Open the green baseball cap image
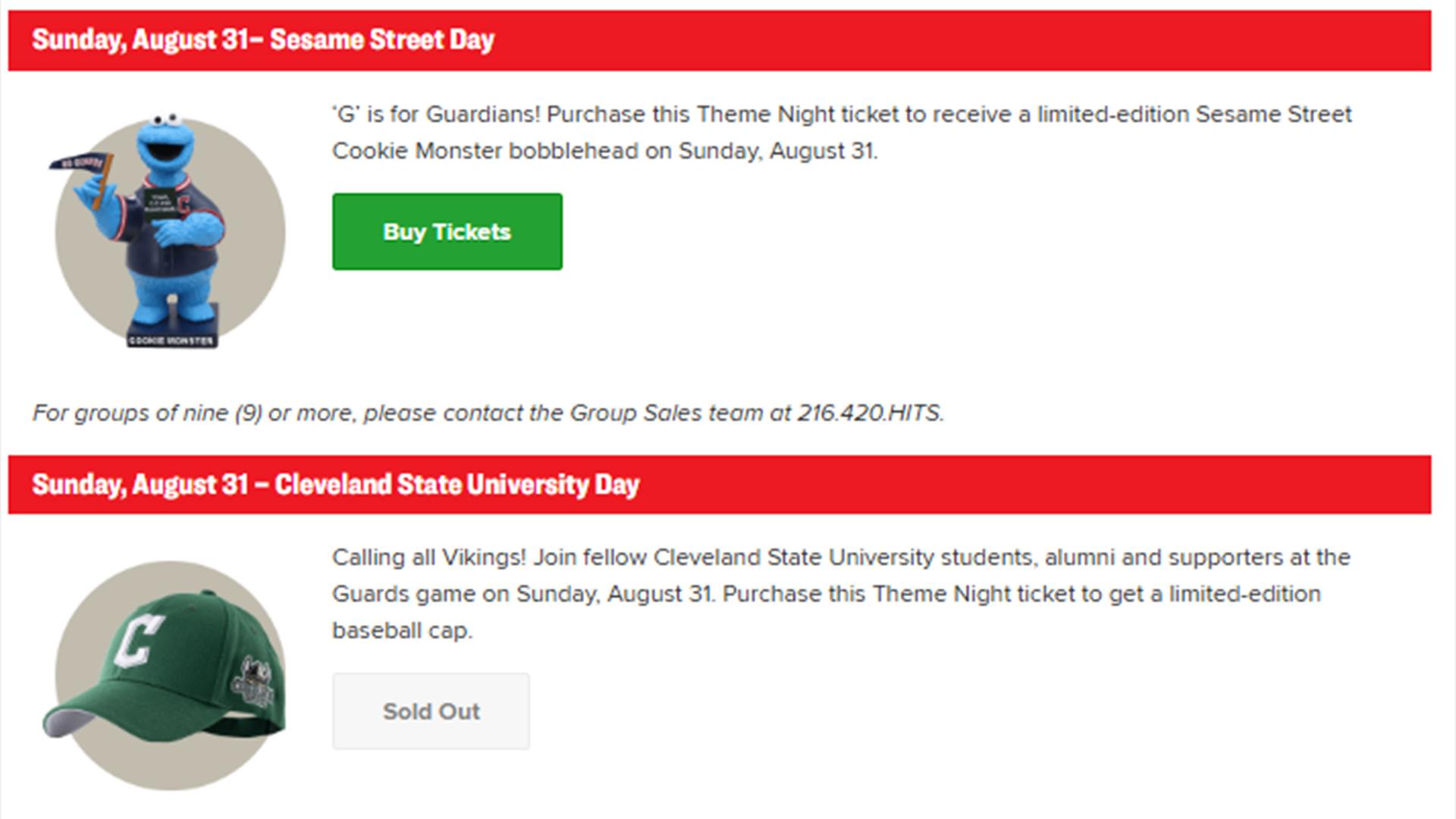This screenshot has width=1456, height=819. [165, 676]
